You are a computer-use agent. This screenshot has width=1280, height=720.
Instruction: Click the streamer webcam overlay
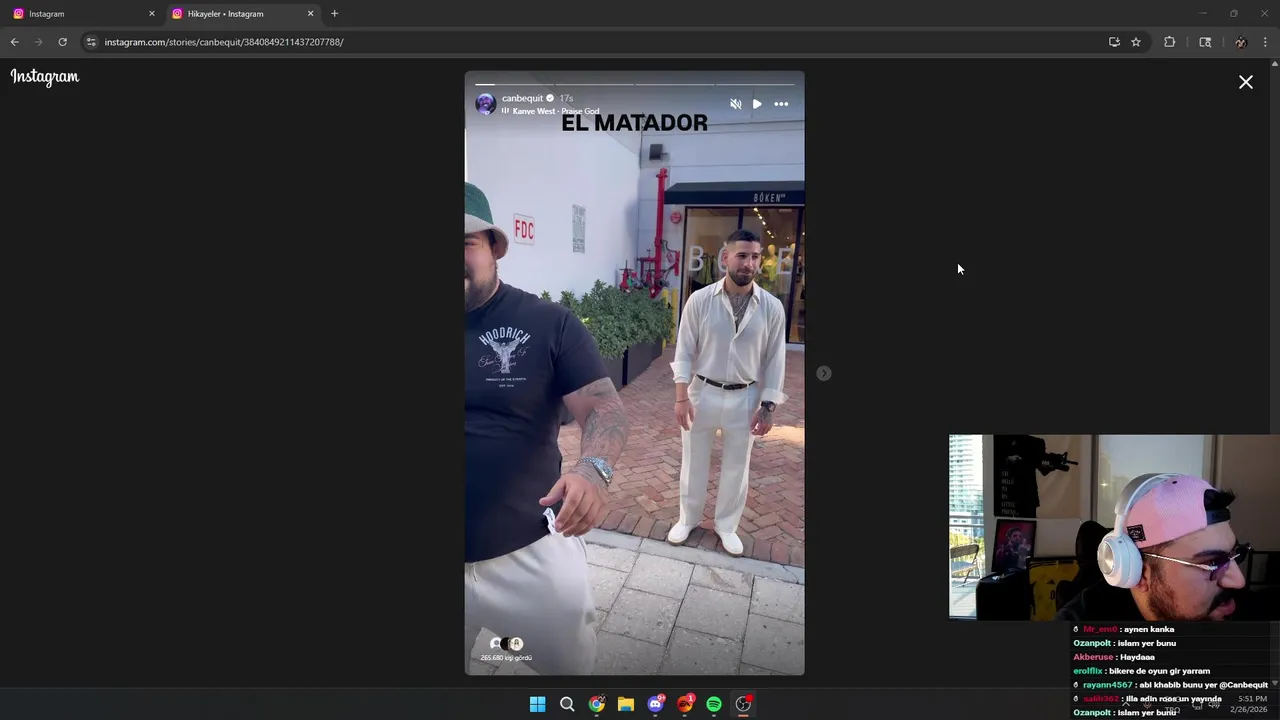pyautogui.click(x=1114, y=527)
